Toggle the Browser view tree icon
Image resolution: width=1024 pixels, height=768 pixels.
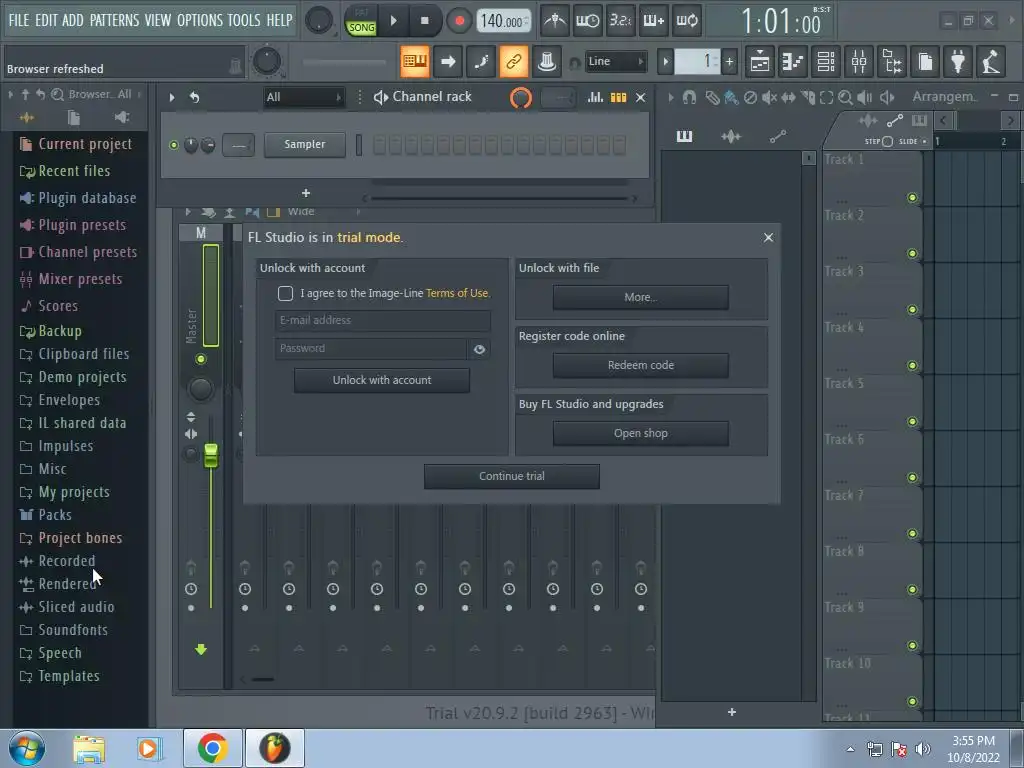pos(892,61)
